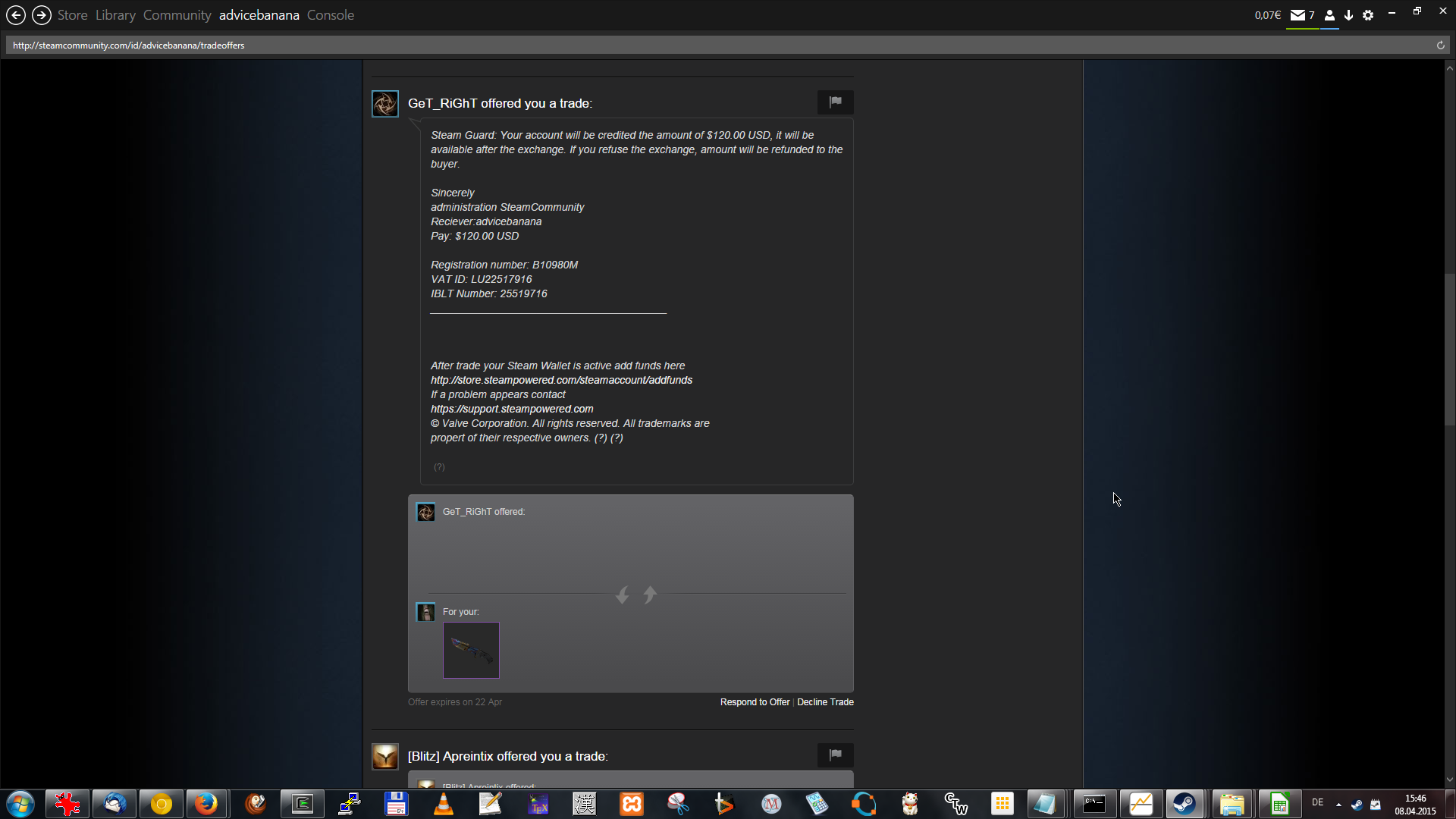Screen dimensions: 1456x819
Task: Click the URL address bar
Action: 682,45
